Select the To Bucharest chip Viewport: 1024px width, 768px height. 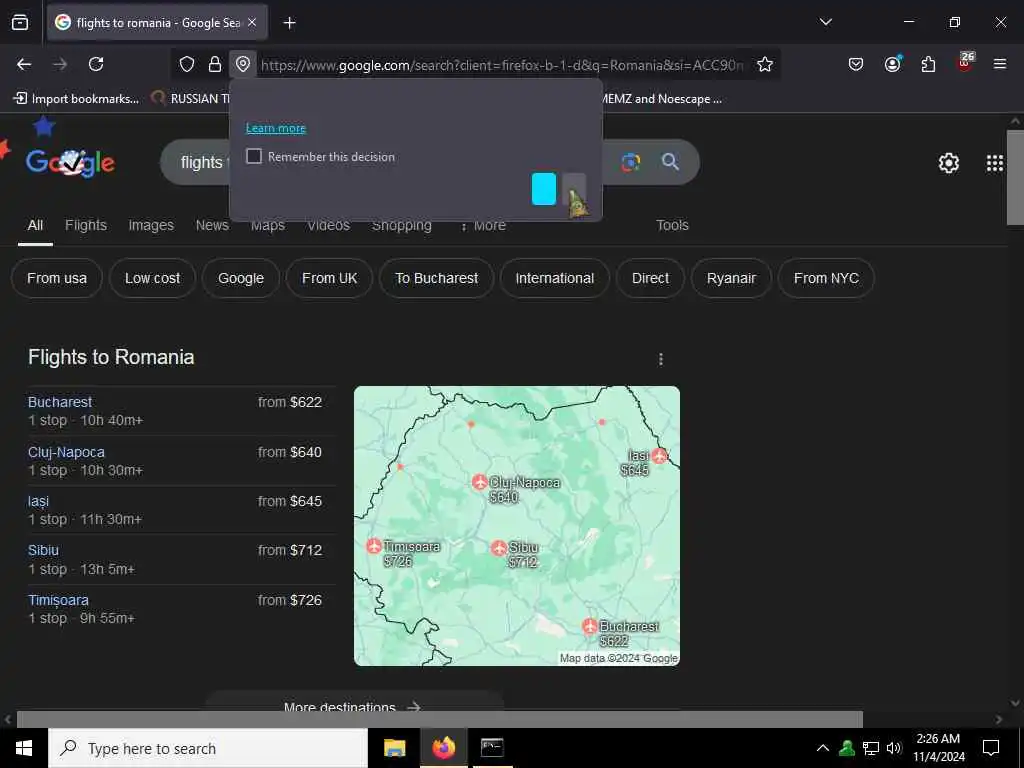tap(436, 278)
